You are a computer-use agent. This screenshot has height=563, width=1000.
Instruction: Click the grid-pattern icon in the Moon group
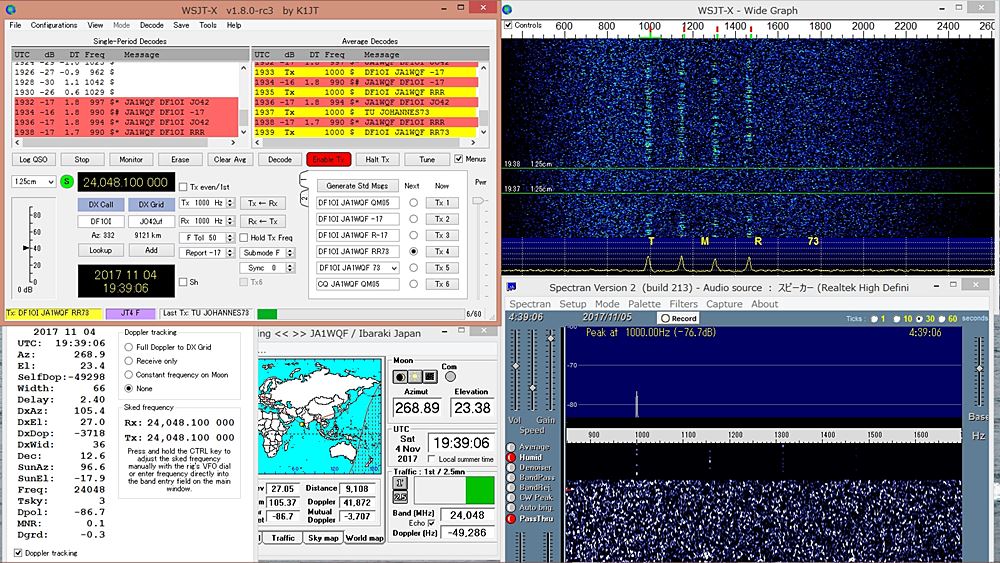pos(430,377)
